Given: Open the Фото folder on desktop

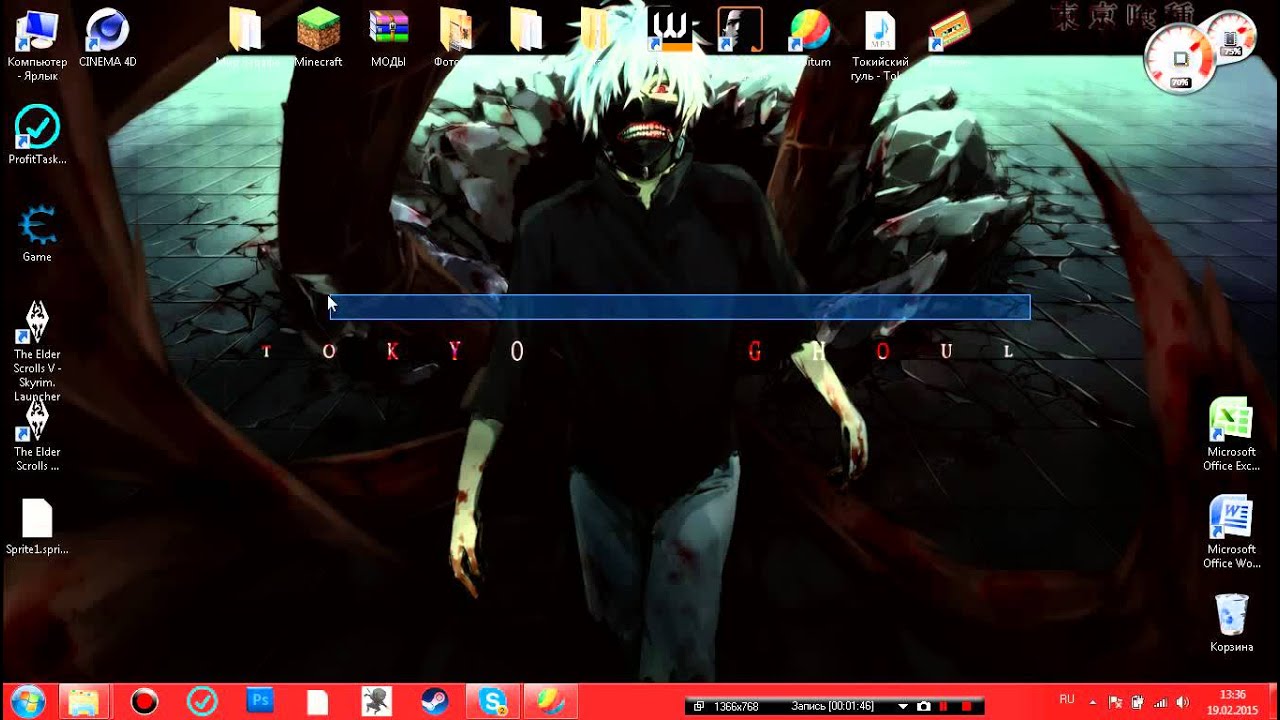Looking at the screenshot, I should pyautogui.click(x=457, y=30).
